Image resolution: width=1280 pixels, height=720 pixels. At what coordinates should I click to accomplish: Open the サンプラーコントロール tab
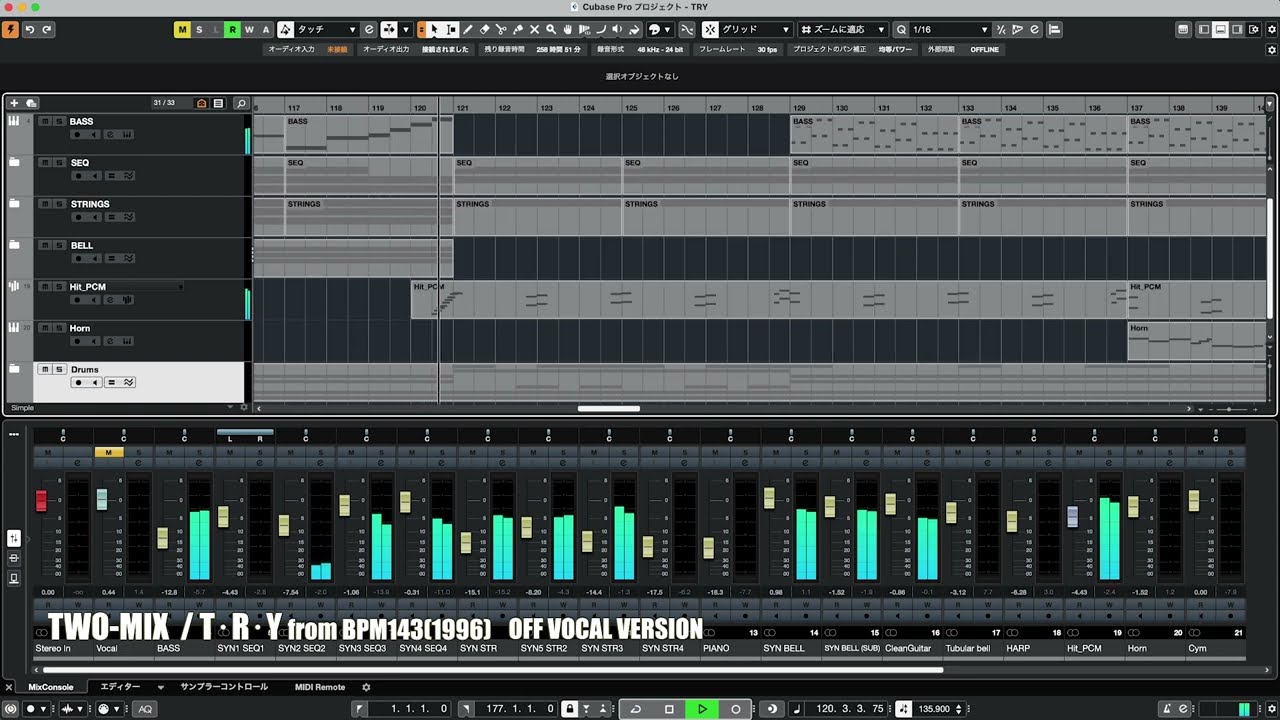[224, 687]
